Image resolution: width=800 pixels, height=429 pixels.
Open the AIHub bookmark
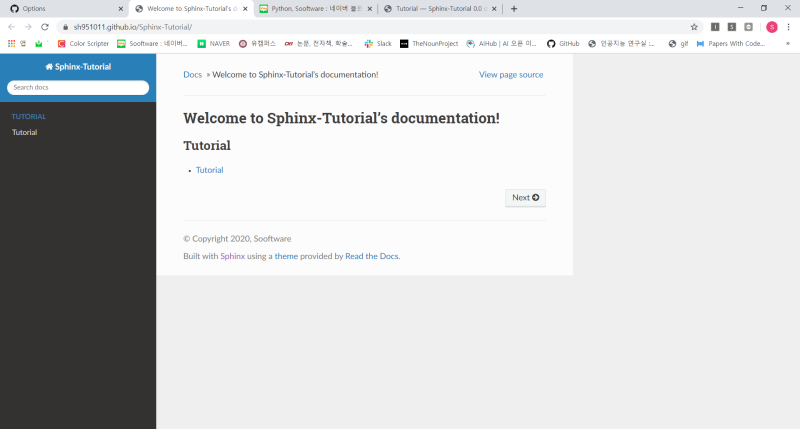pyautogui.click(x=502, y=44)
